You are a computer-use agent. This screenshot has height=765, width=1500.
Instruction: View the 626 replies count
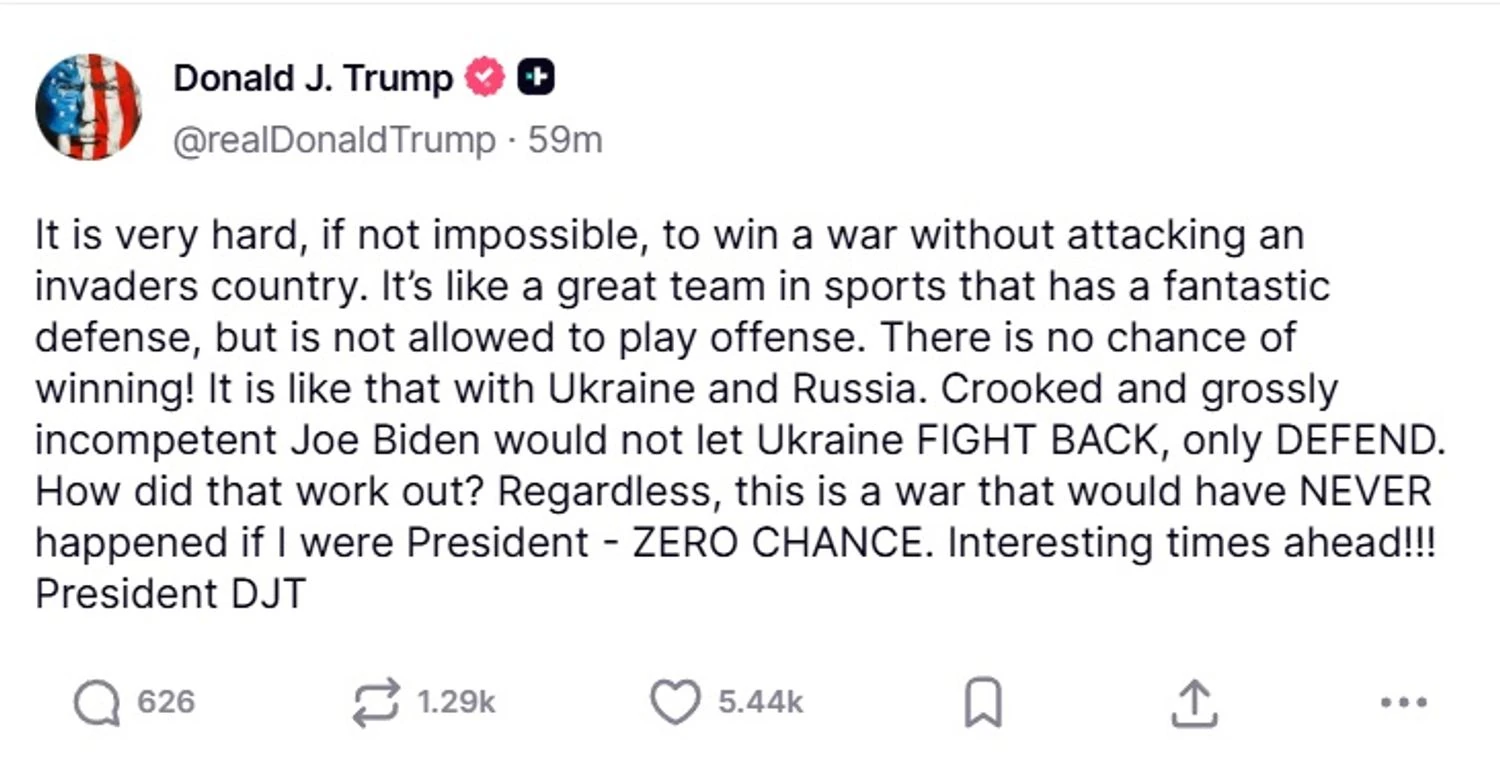pyautogui.click(x=165, y=702)
